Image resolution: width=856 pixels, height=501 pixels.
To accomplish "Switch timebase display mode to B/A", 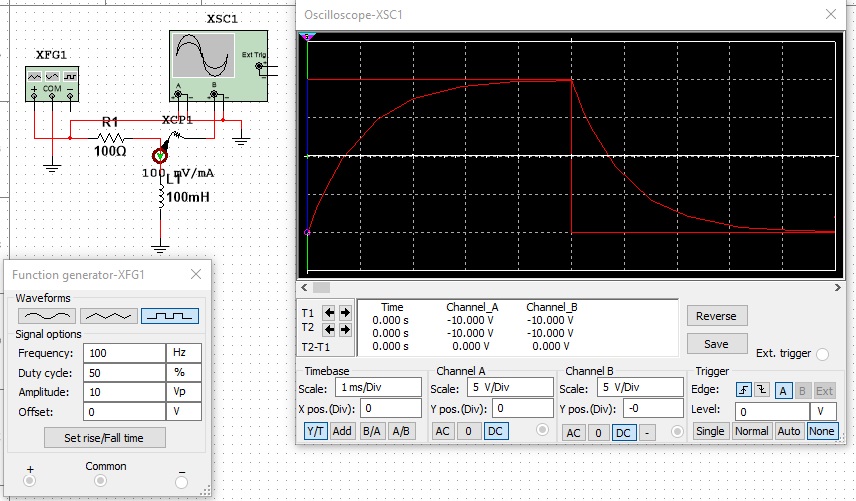I will (x=372, y=431).
